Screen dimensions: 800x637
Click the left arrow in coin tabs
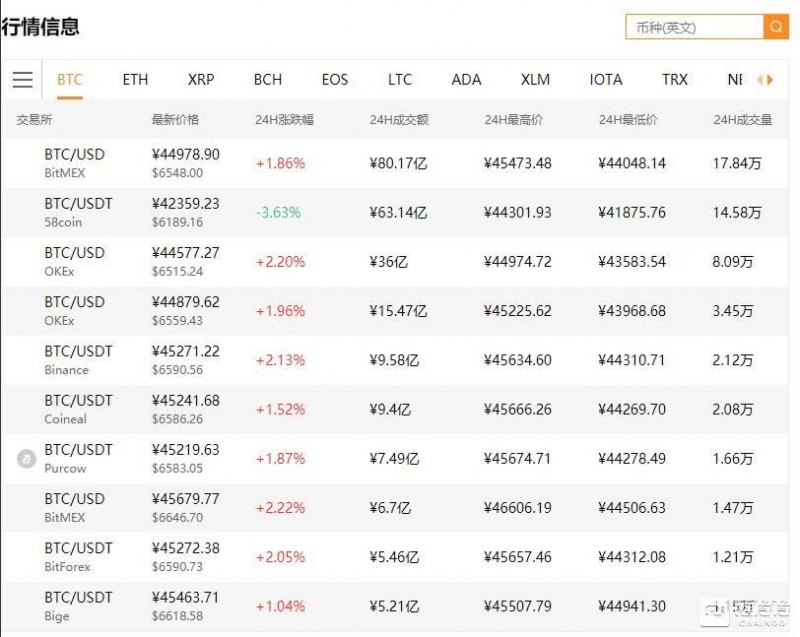point(760,80)
